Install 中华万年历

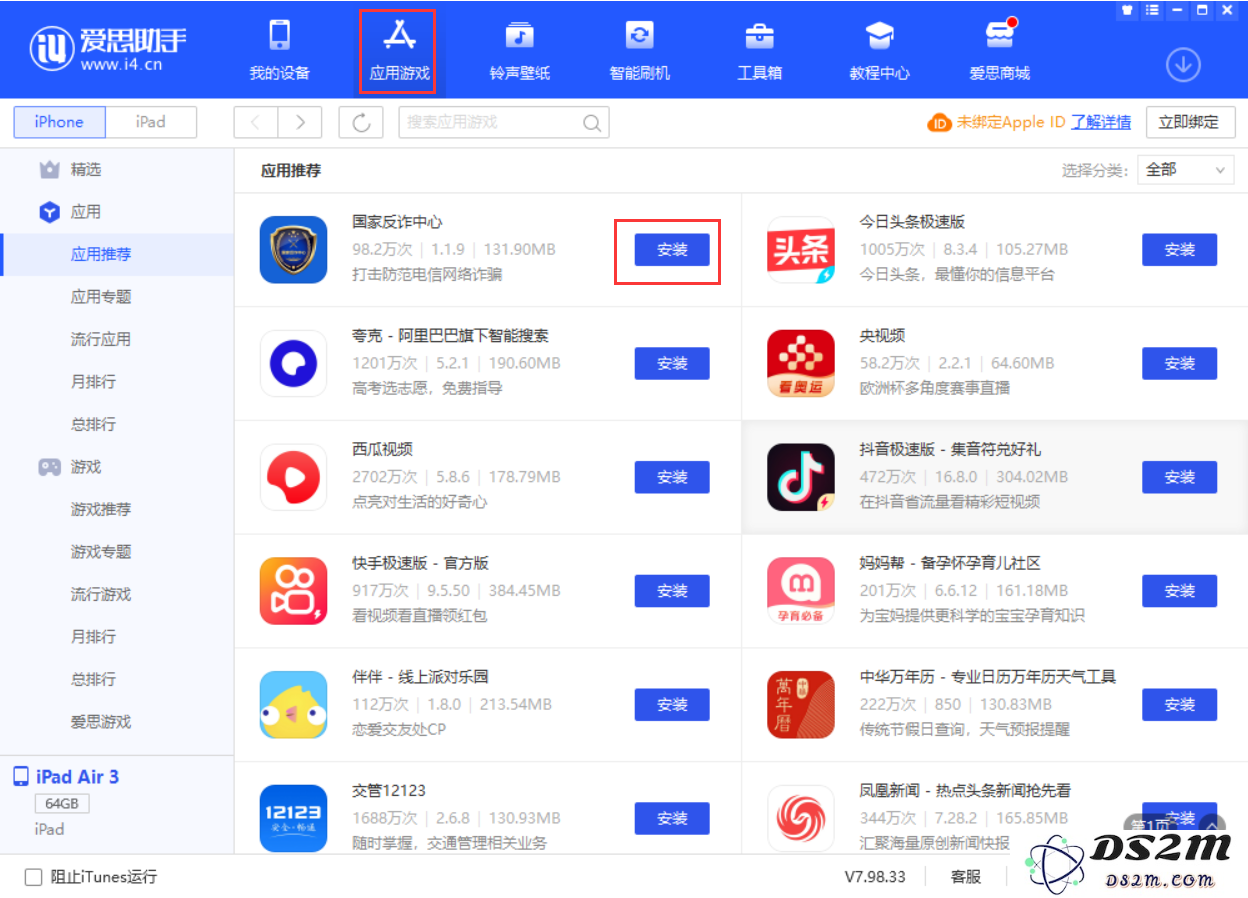click(x=1180, y=705)
